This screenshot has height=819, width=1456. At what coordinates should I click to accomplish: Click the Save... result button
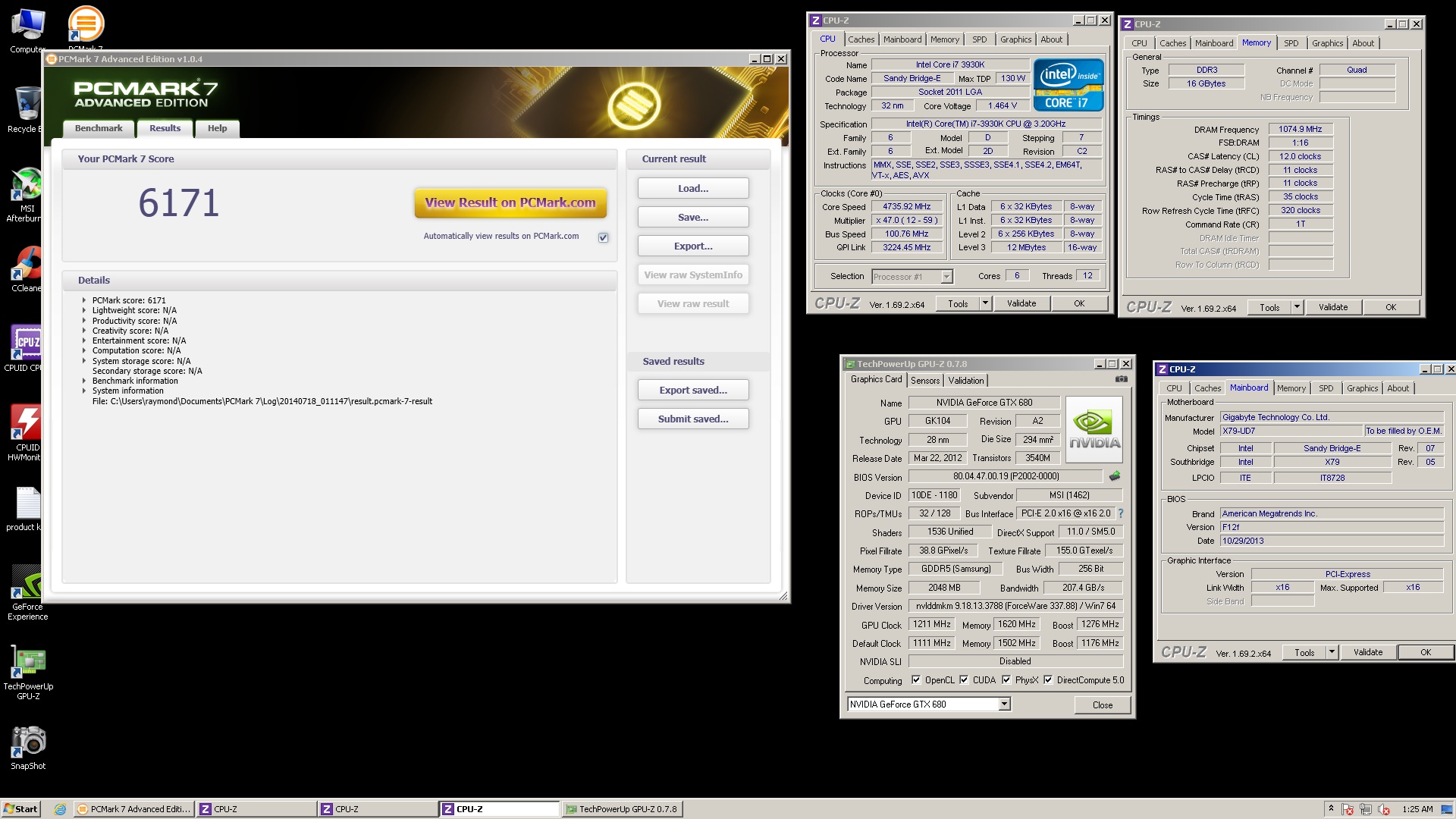tap(693, 217)
